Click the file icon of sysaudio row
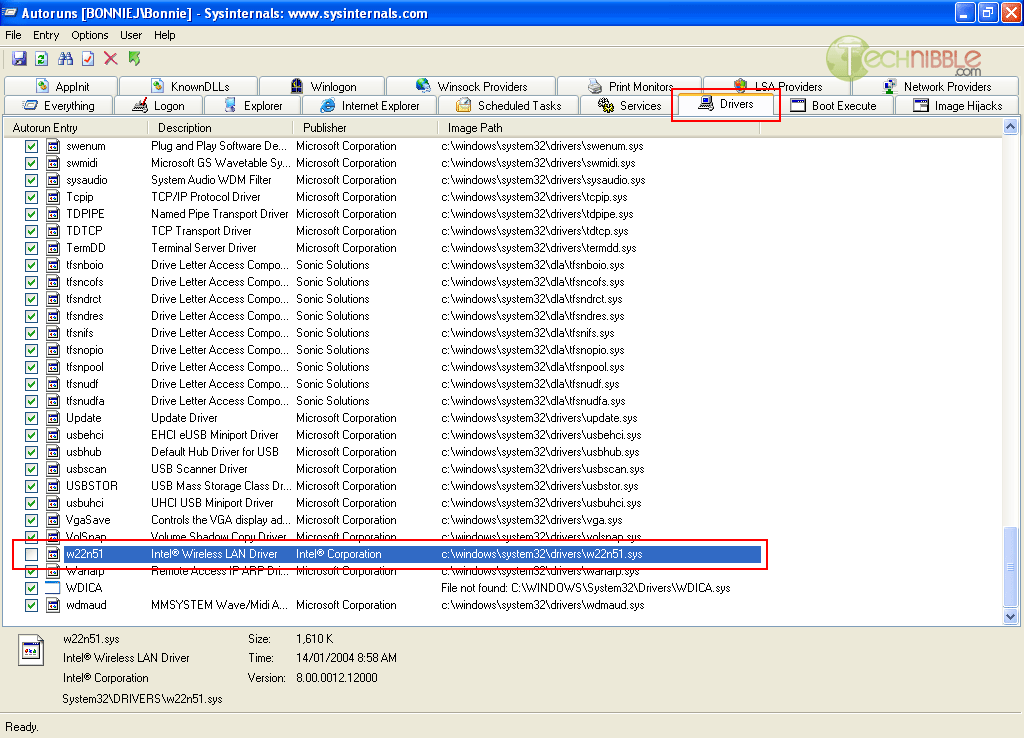 click(x=53, y=180)
